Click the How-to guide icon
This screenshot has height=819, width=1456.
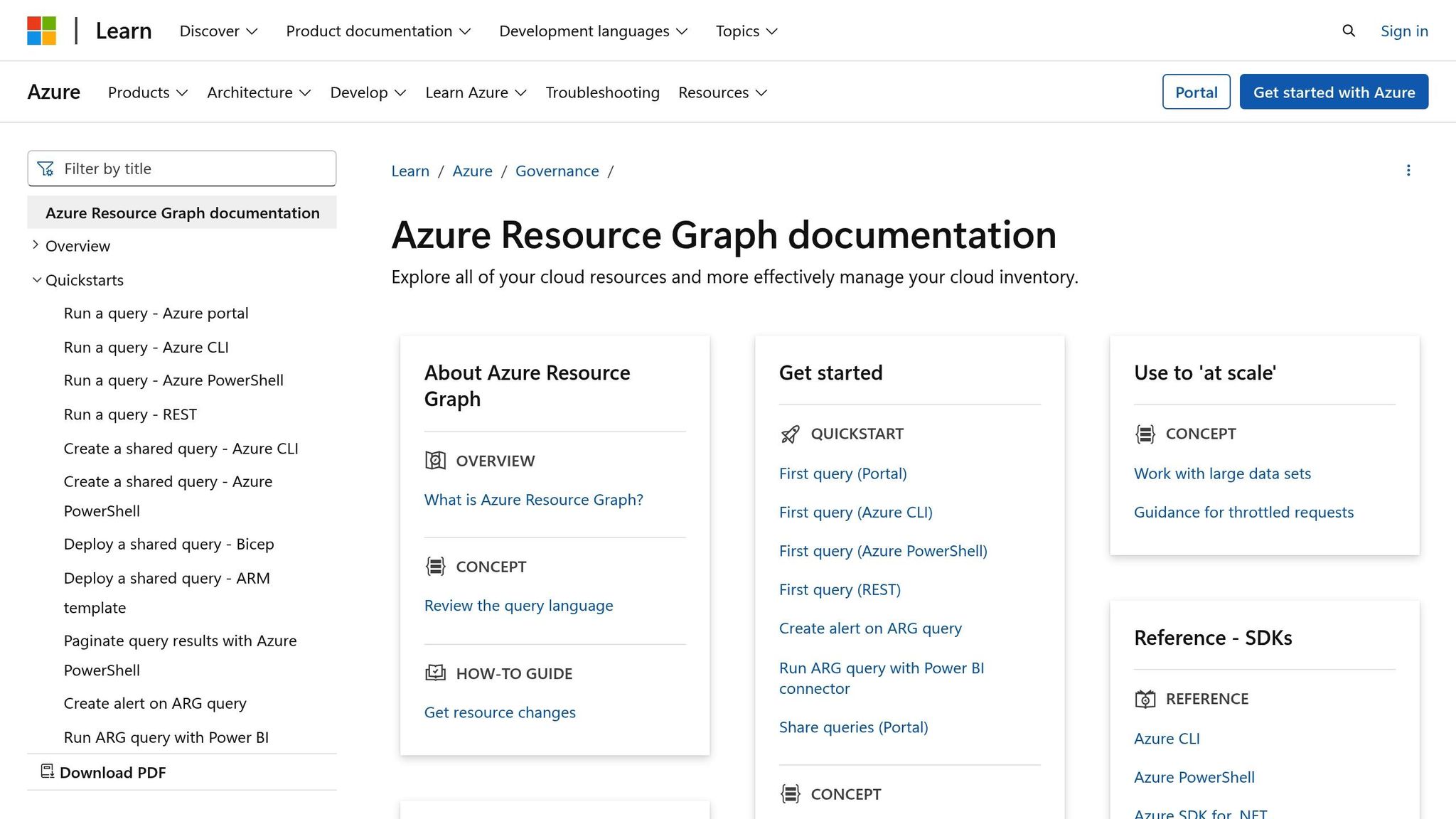[435, 673]
